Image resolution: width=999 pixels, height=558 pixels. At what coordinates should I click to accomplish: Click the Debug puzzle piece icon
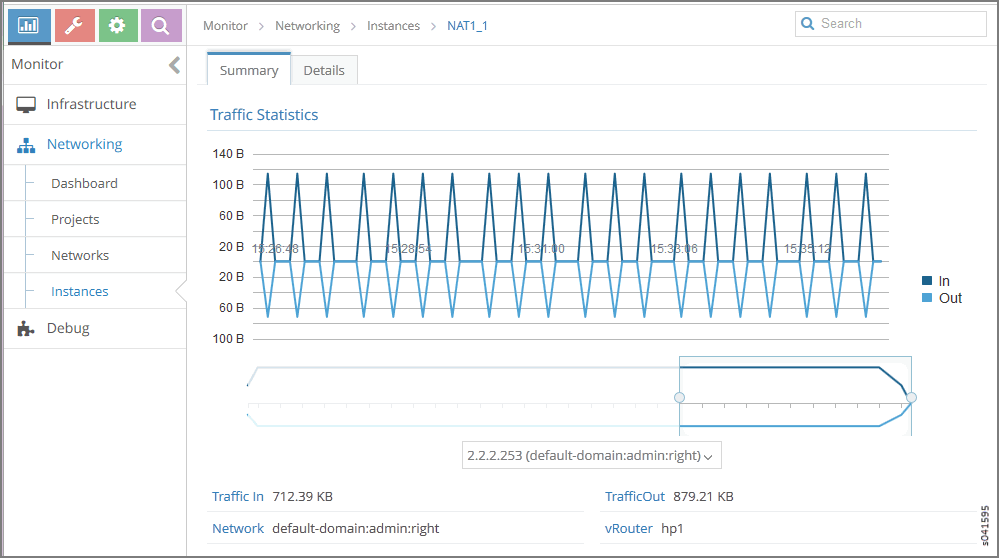pos(26,329)
